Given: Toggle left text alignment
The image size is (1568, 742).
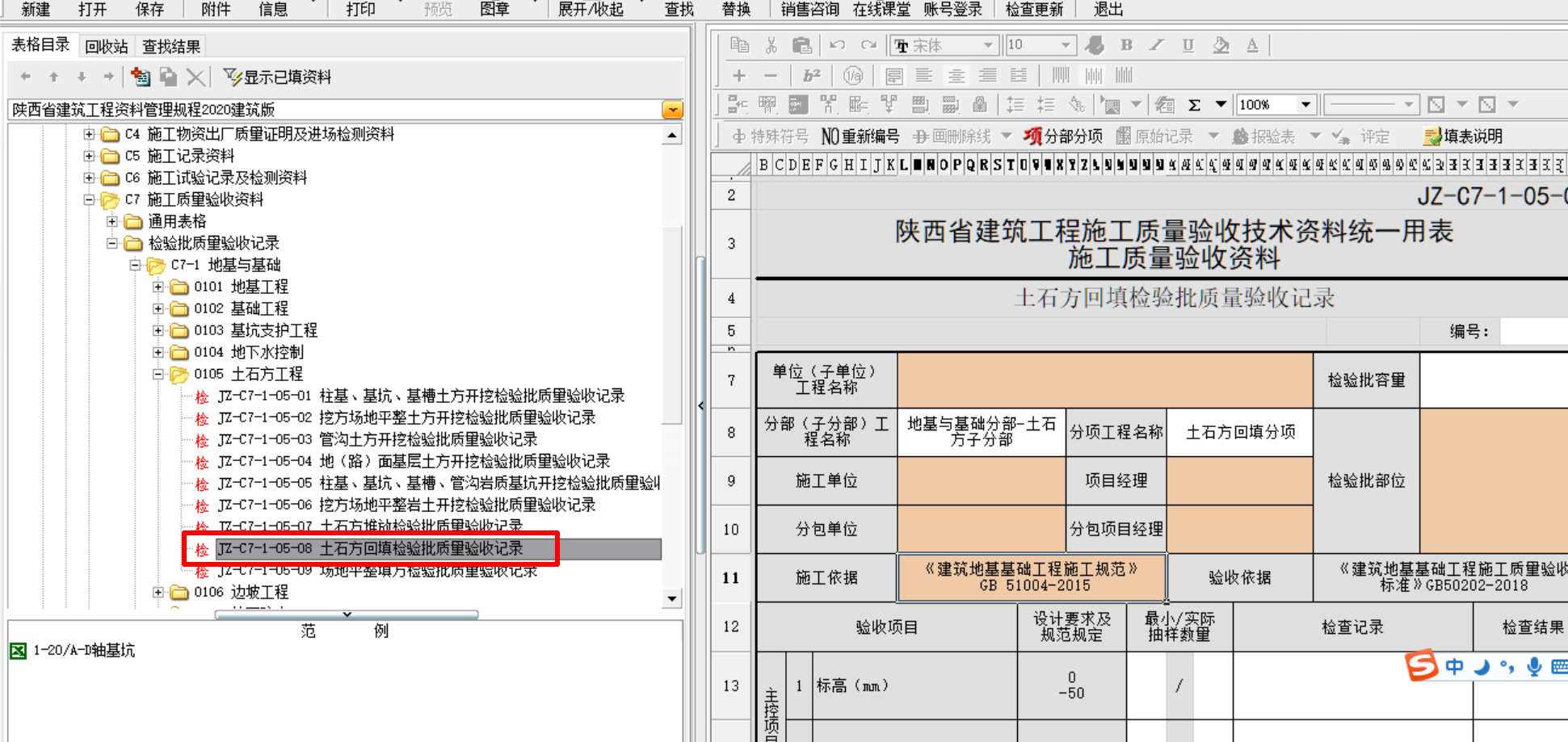Looking at the screenshot, I should pyautogui.click(x=925, y=75).
